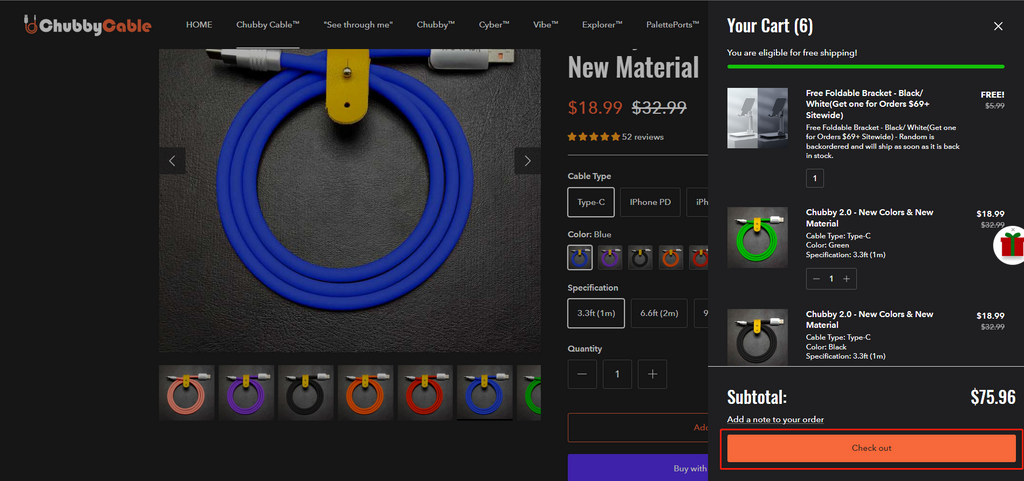Click the purple Buy with button
Screen dimensions: 1024x481
(638, 468)
